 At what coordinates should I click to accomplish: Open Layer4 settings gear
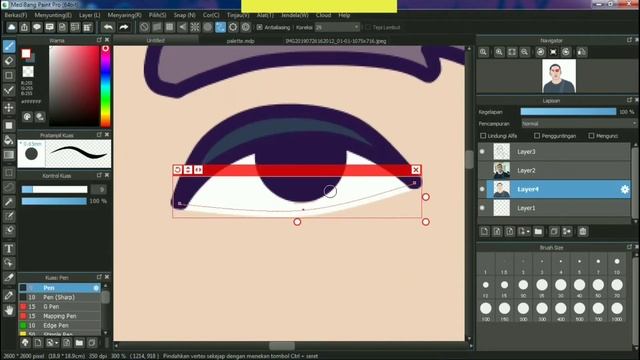click(624, 189)
